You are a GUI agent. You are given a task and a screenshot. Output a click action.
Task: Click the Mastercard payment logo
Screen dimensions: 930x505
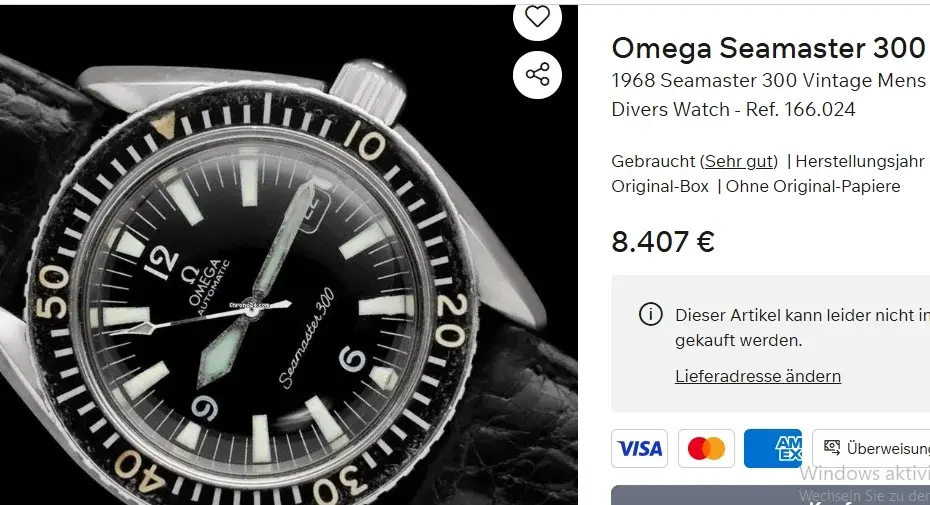pyautogui.click(x=706, y=449)
